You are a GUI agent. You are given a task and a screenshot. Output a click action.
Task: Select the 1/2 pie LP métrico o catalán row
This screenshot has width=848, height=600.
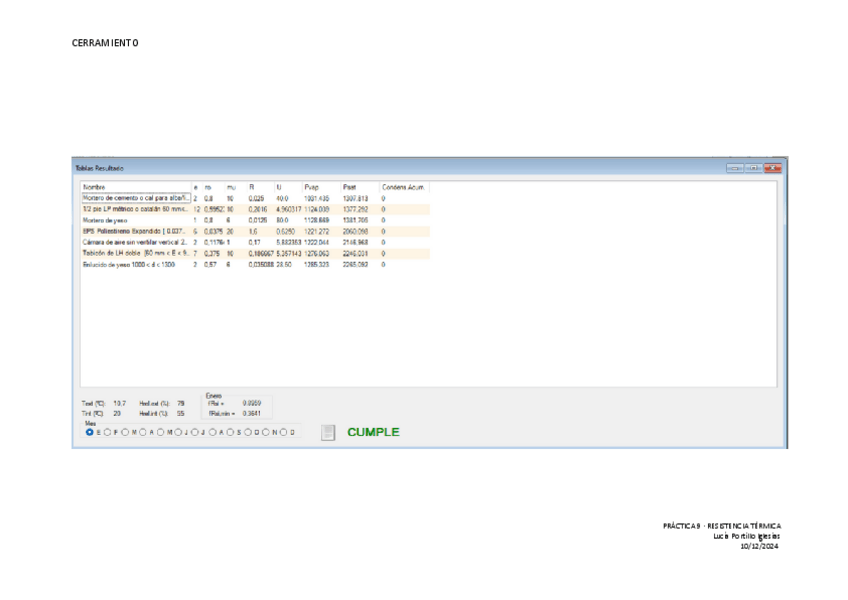[x=255, y=209]
